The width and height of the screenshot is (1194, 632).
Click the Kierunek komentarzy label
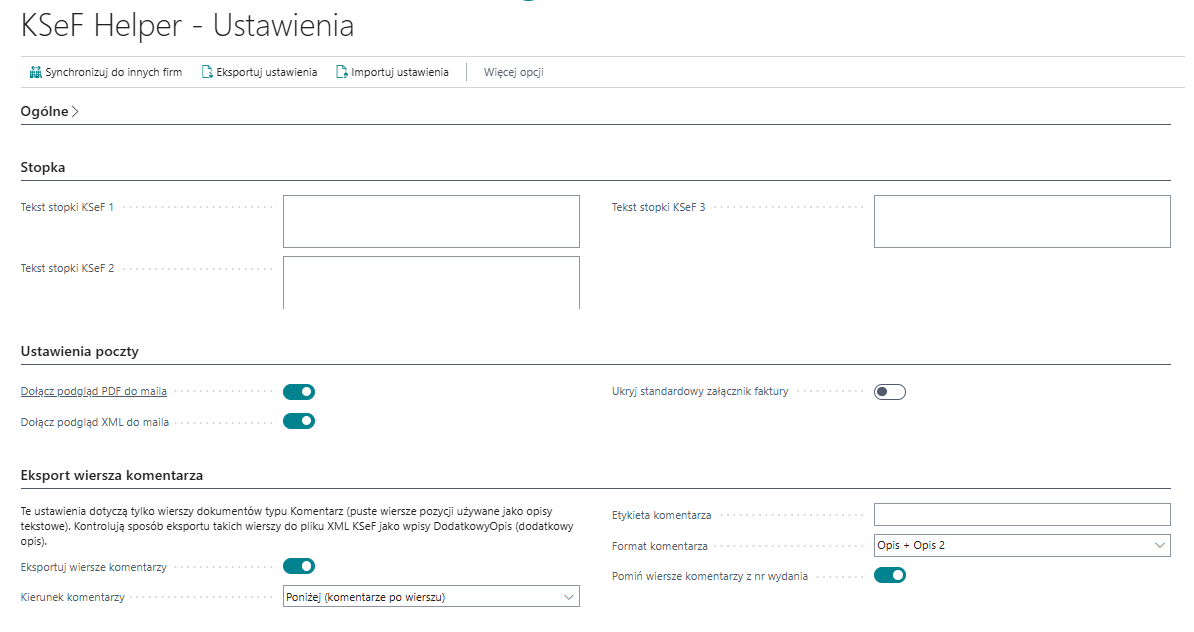point(72,597)
